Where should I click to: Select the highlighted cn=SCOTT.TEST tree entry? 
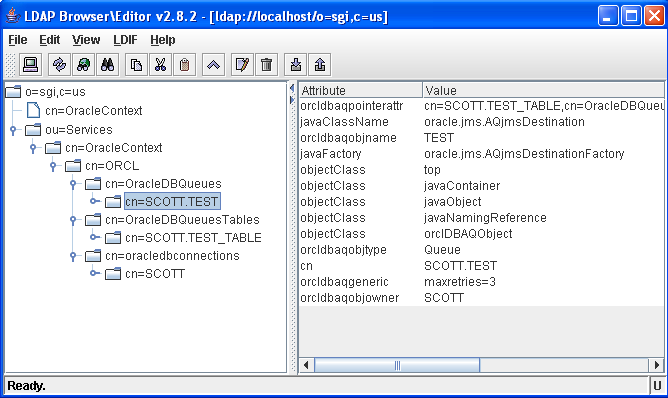click(172, 202)
